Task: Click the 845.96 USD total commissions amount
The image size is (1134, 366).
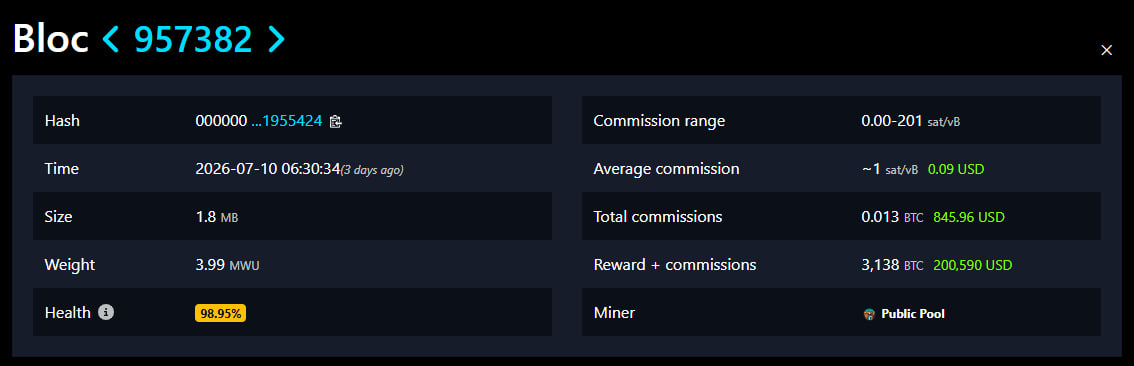Action: (x=969, y=217)
